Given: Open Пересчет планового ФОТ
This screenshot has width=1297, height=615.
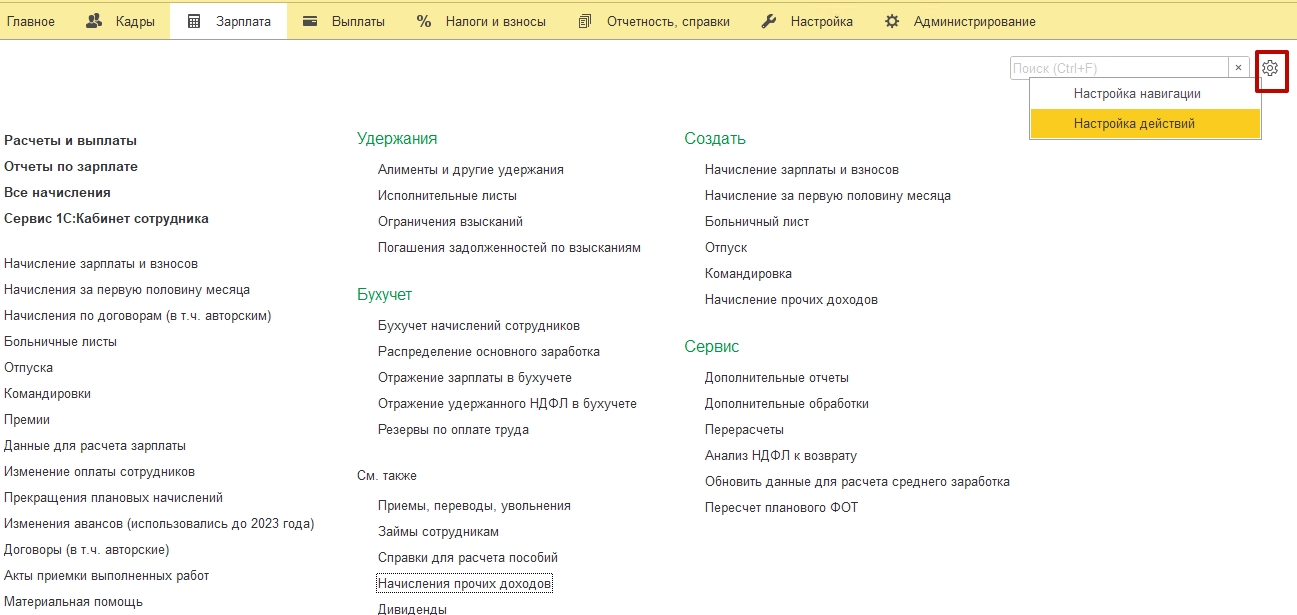Looking at the screenshot, I should click(x=781, y=508).
